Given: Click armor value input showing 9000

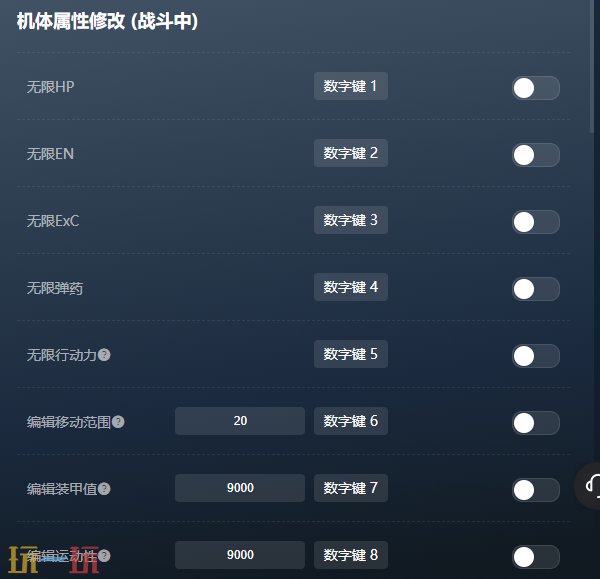Looking at the screenshot, I should pyautogui.click(x=240, y=488).
